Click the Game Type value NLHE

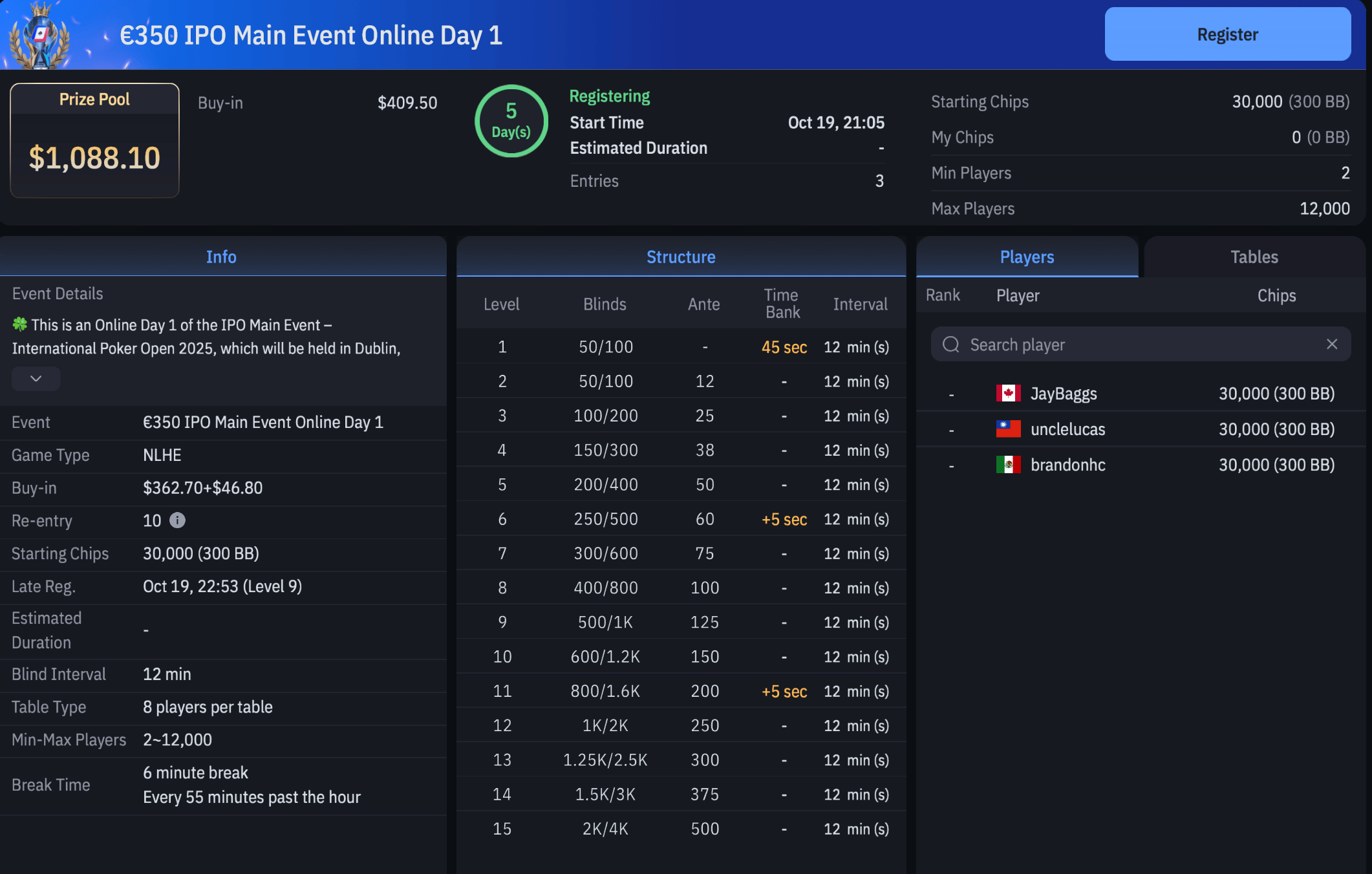coord(162,455)
